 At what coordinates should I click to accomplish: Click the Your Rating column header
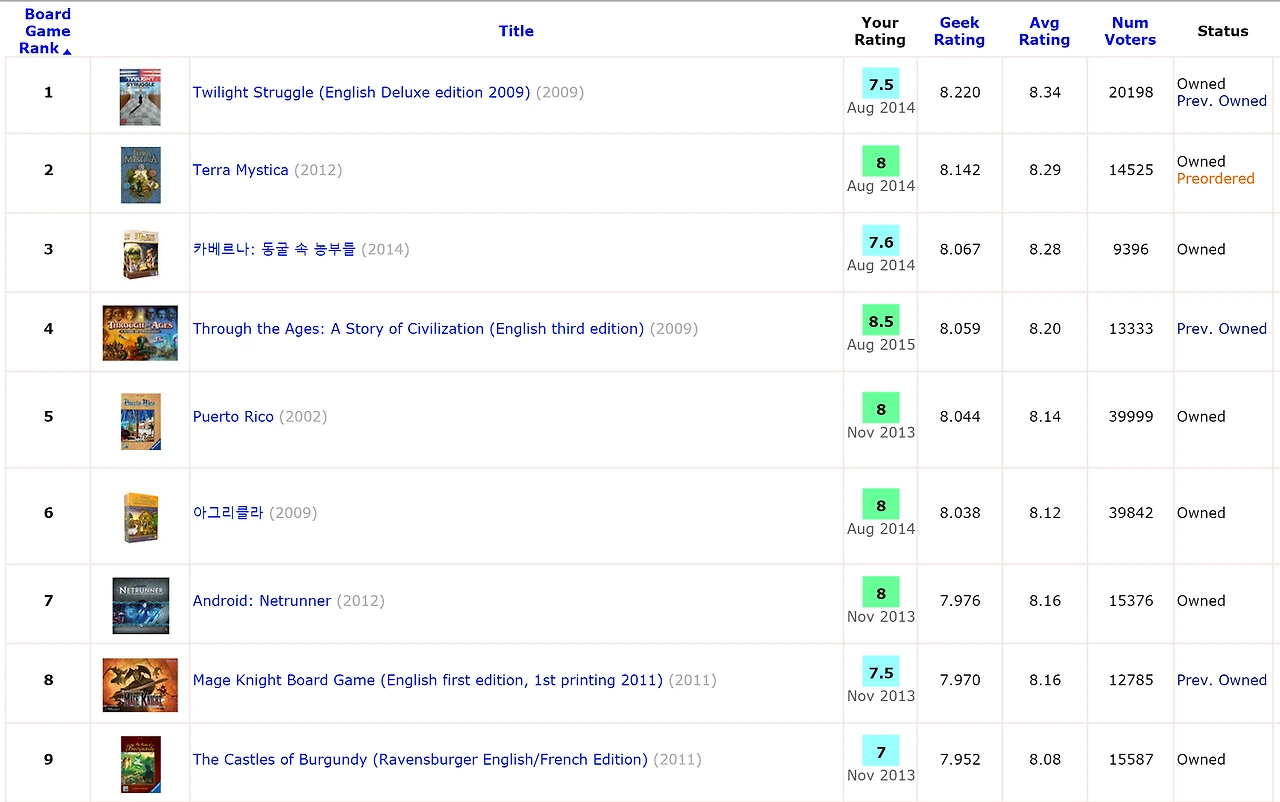[880, 31]
